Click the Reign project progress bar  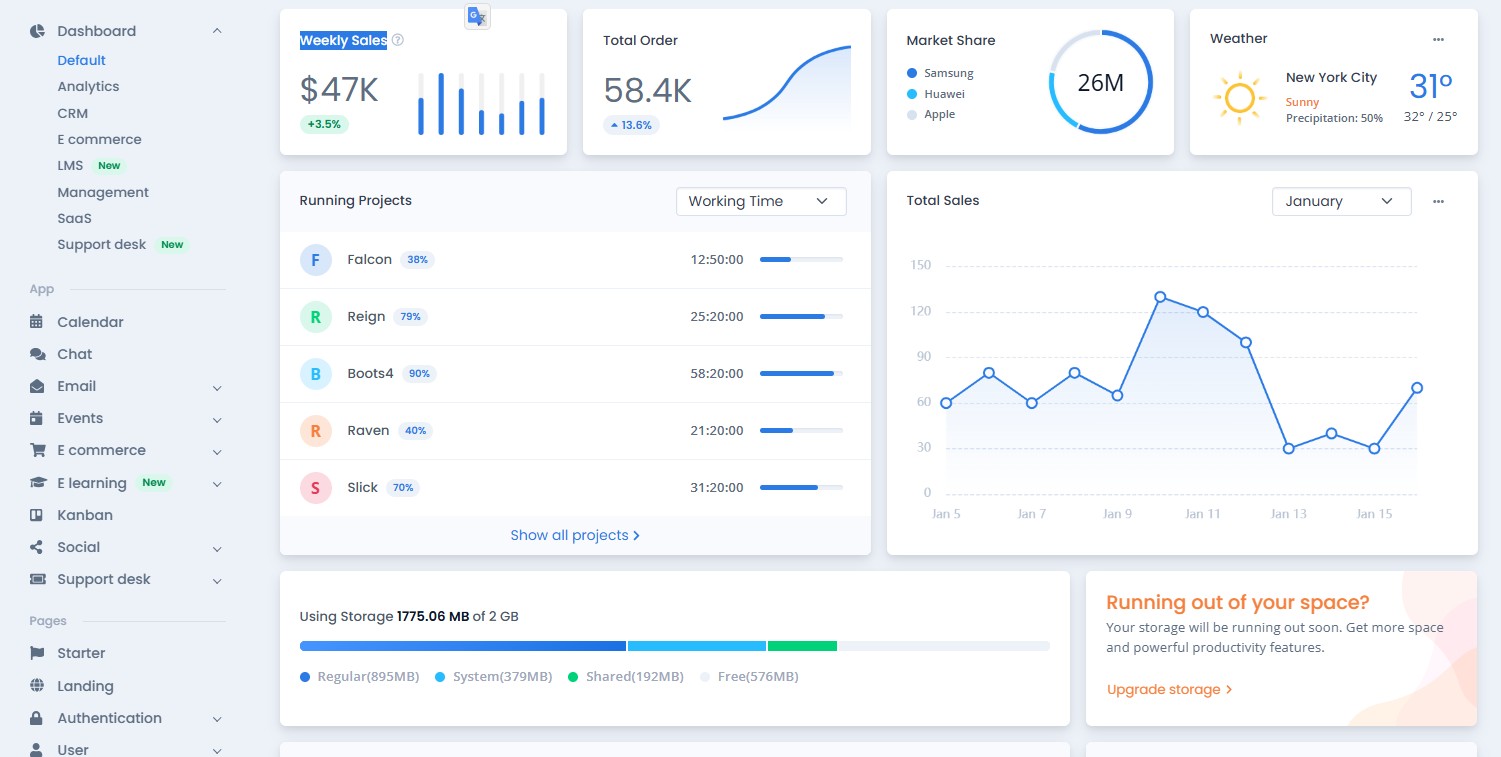(x=801, y=316)
